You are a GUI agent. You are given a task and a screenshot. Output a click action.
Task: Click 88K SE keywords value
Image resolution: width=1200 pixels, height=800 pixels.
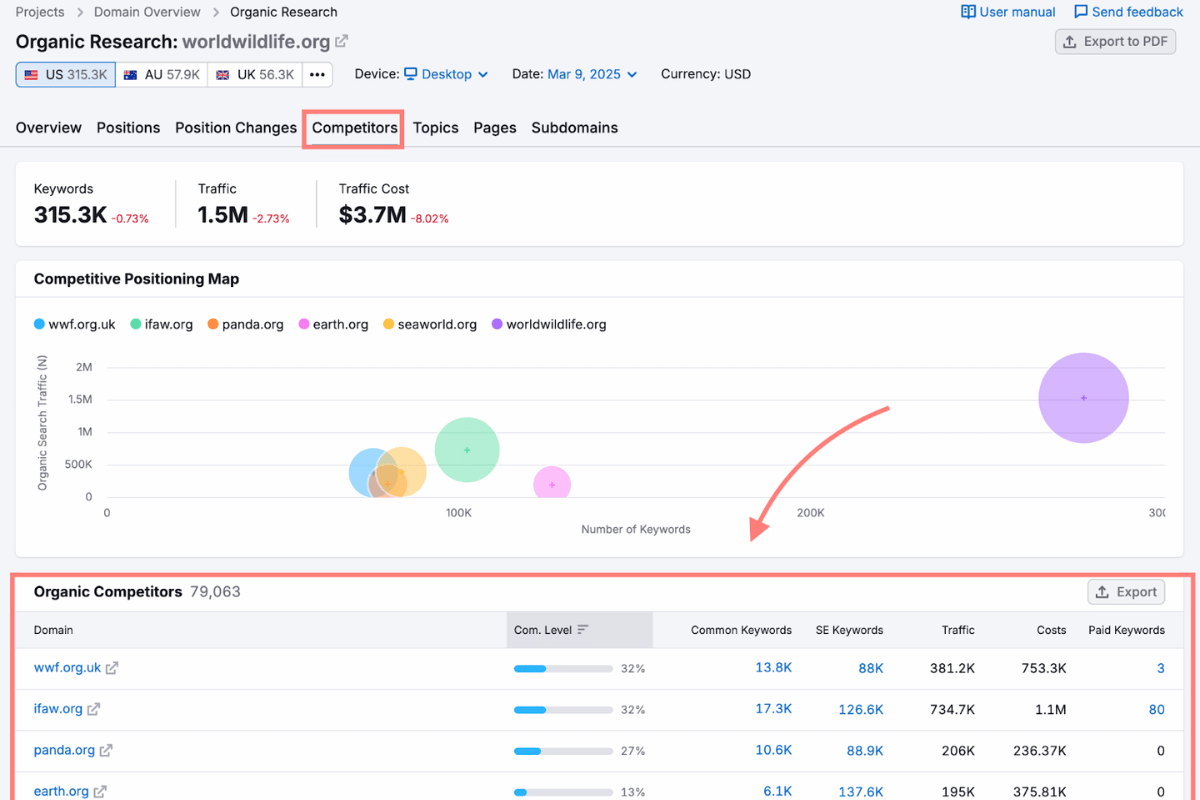pos(871,668)
